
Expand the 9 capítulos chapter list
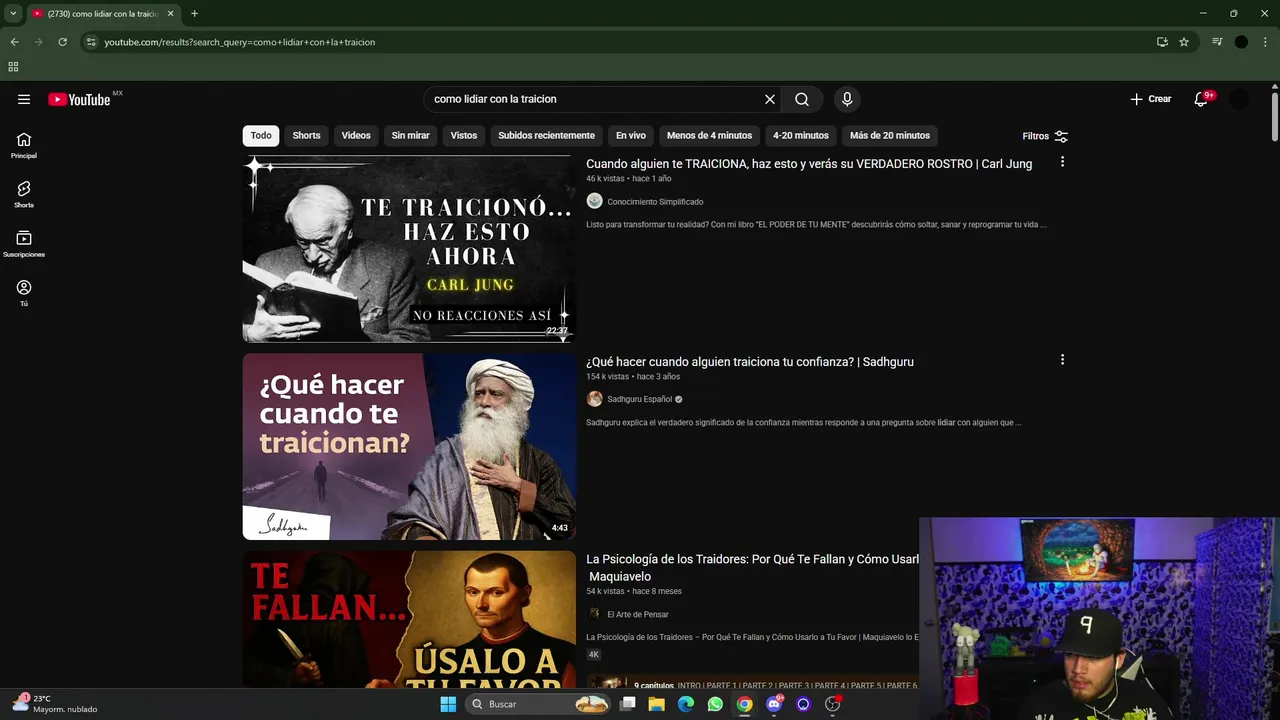tap(752, 685)
